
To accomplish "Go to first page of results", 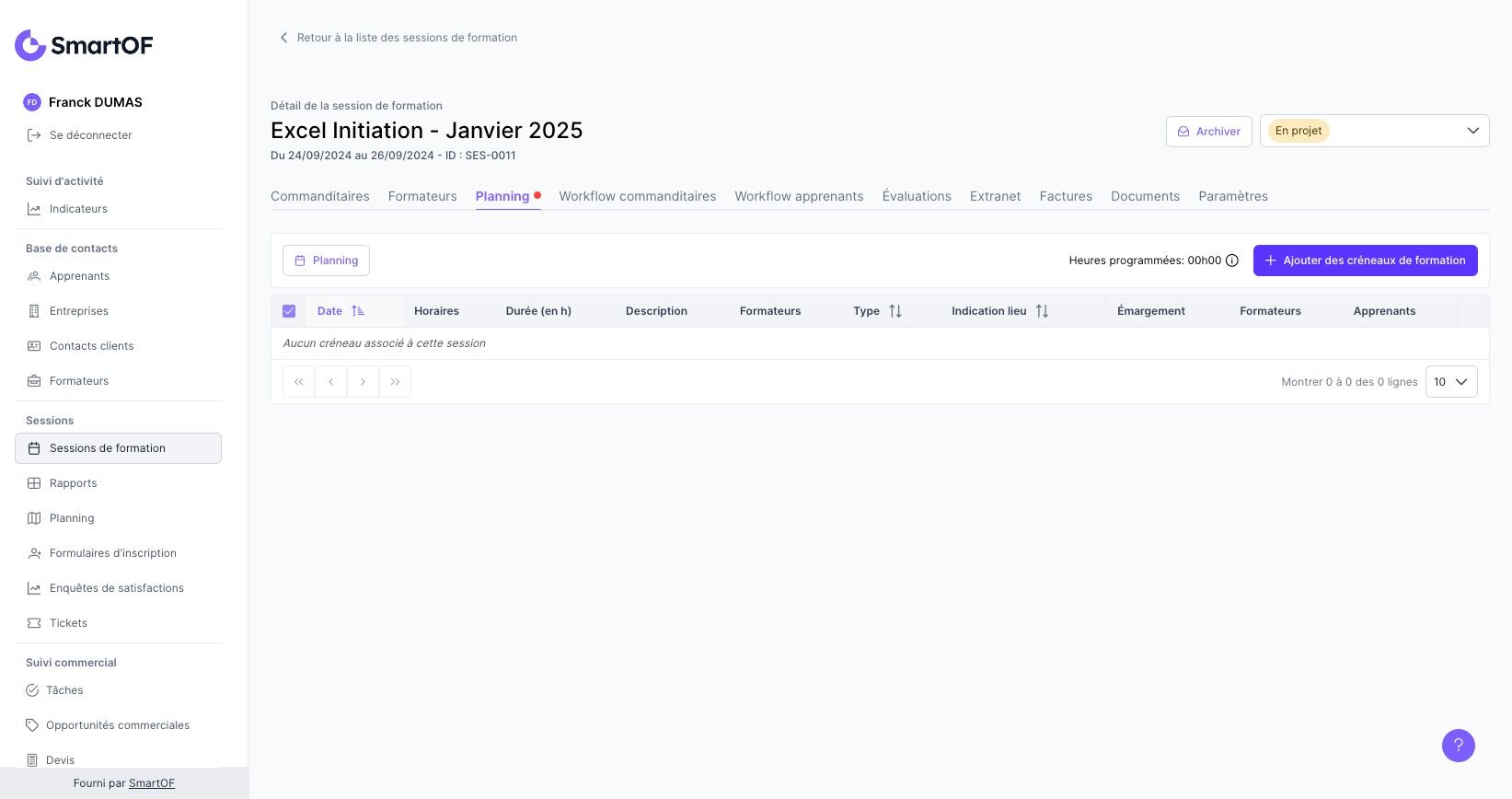I will [298, 382].
